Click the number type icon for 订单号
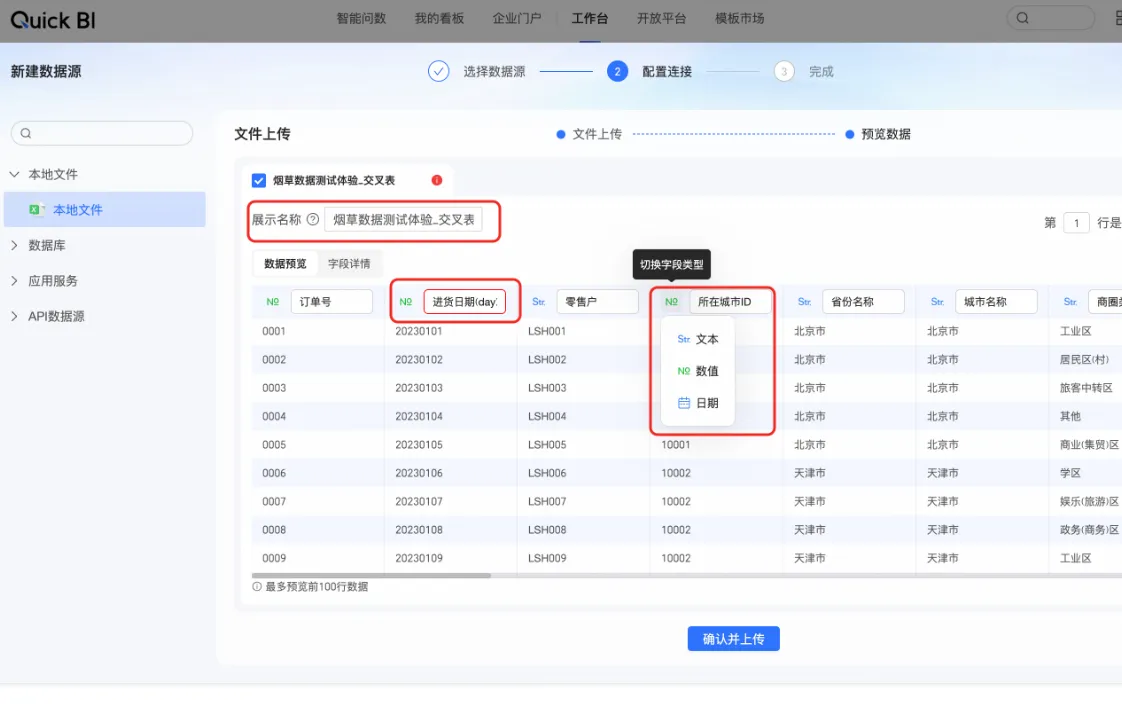1122x707 pixels. tap(273, 302)
